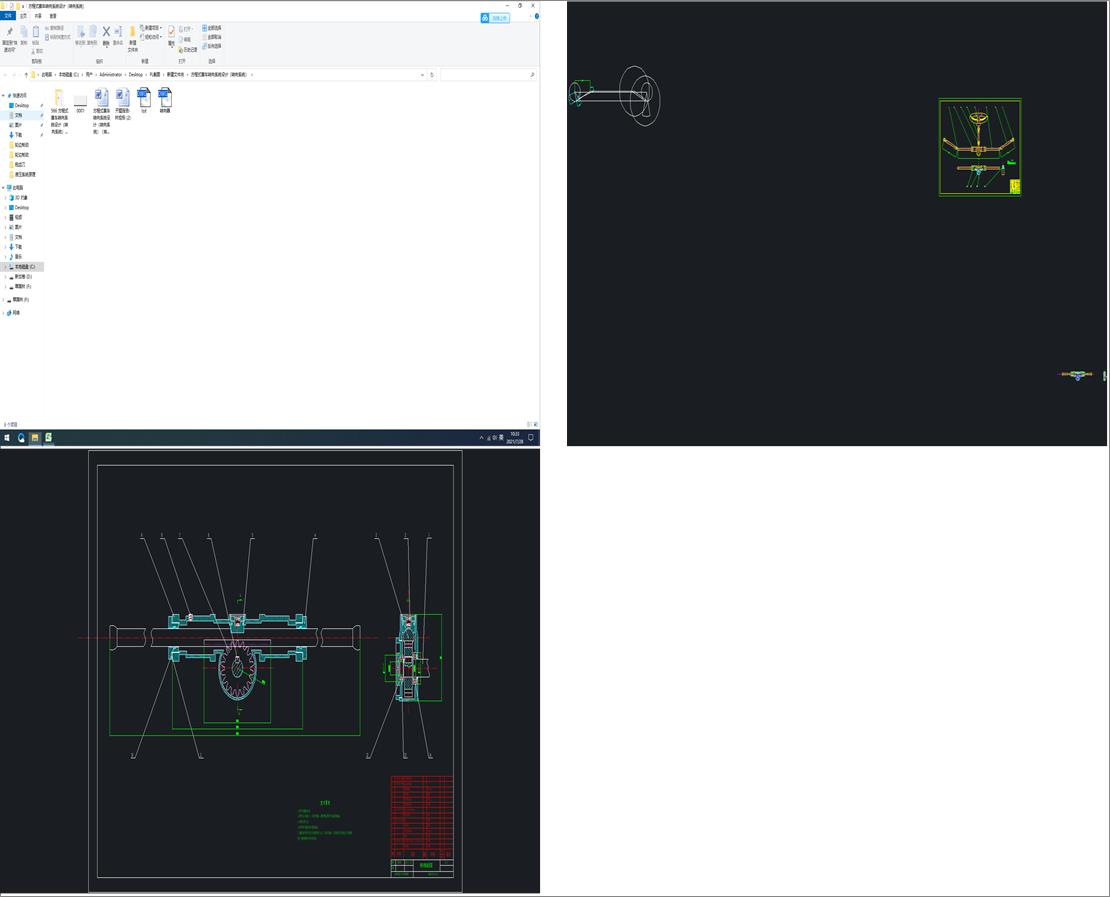Click Administrator in the address breadcrumb

[110, 74]
